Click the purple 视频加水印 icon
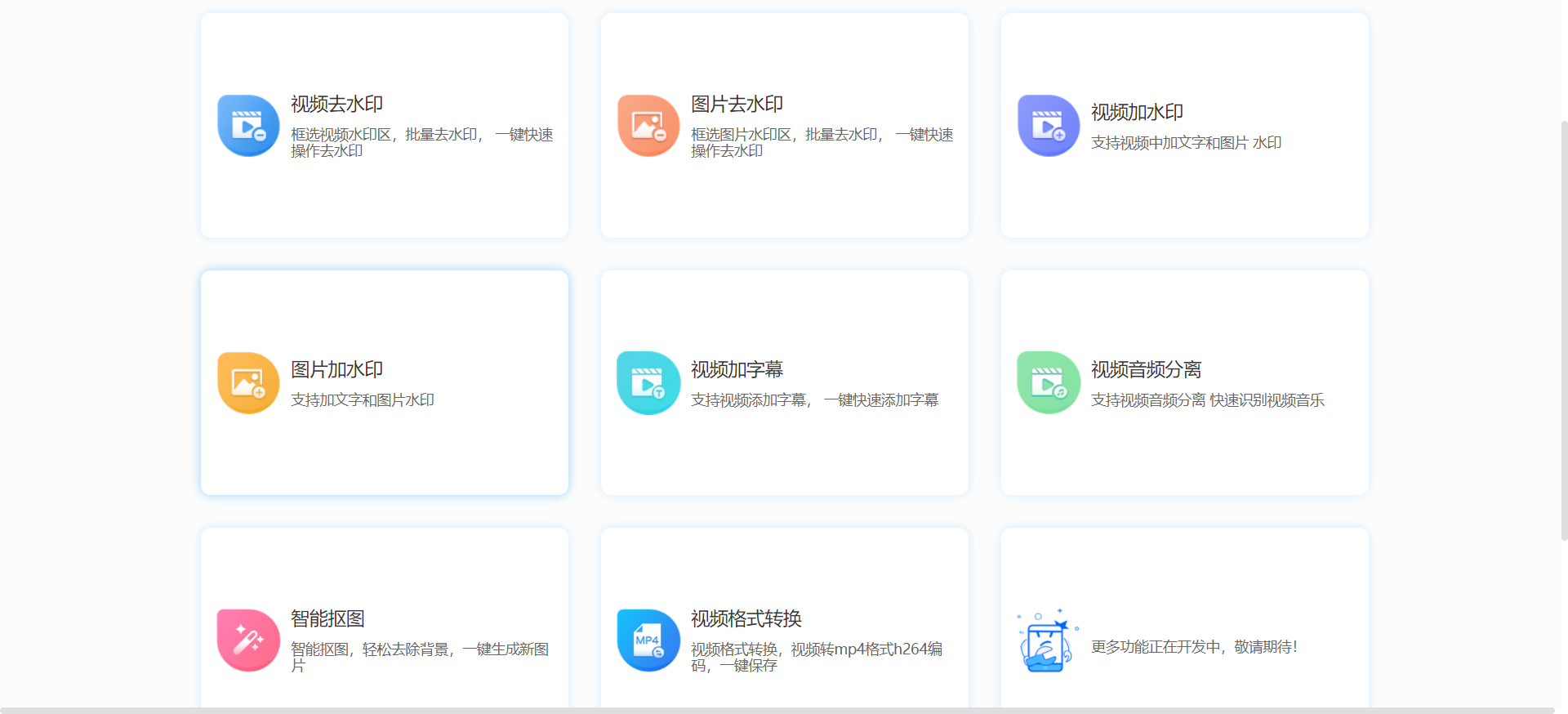 1049,126
